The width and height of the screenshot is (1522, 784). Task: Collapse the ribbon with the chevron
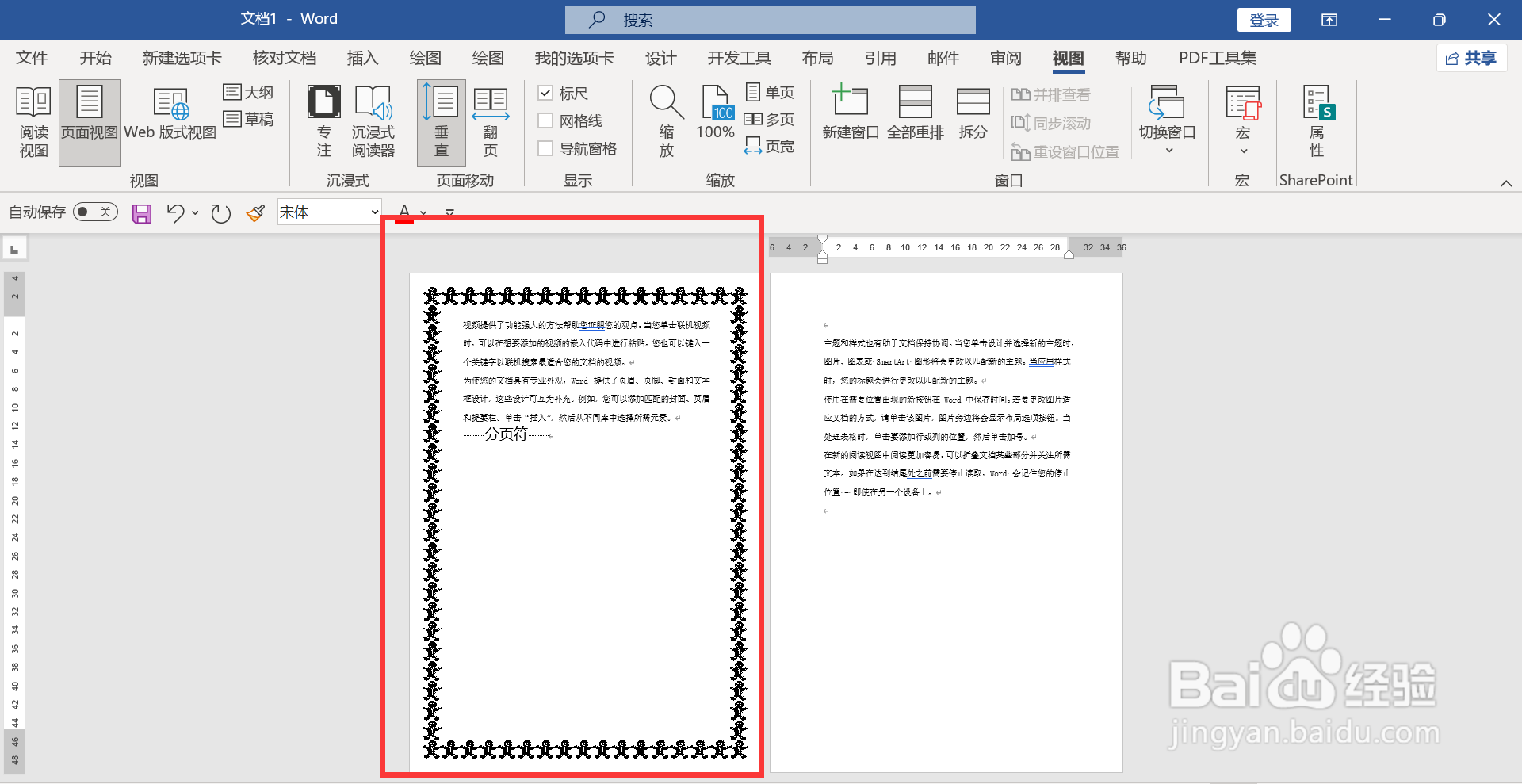[1506, 183]
